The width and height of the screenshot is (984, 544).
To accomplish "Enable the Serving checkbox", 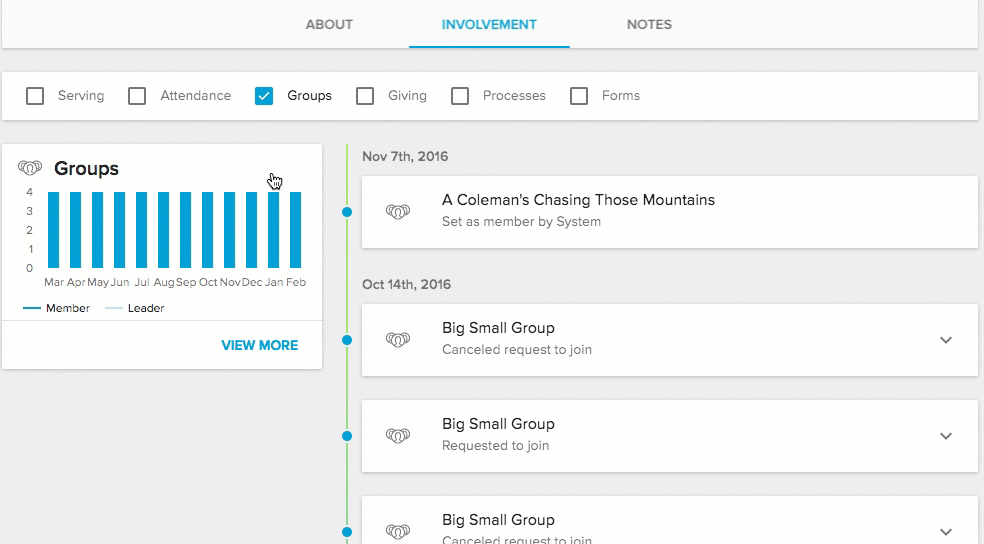I will [35, 96].
